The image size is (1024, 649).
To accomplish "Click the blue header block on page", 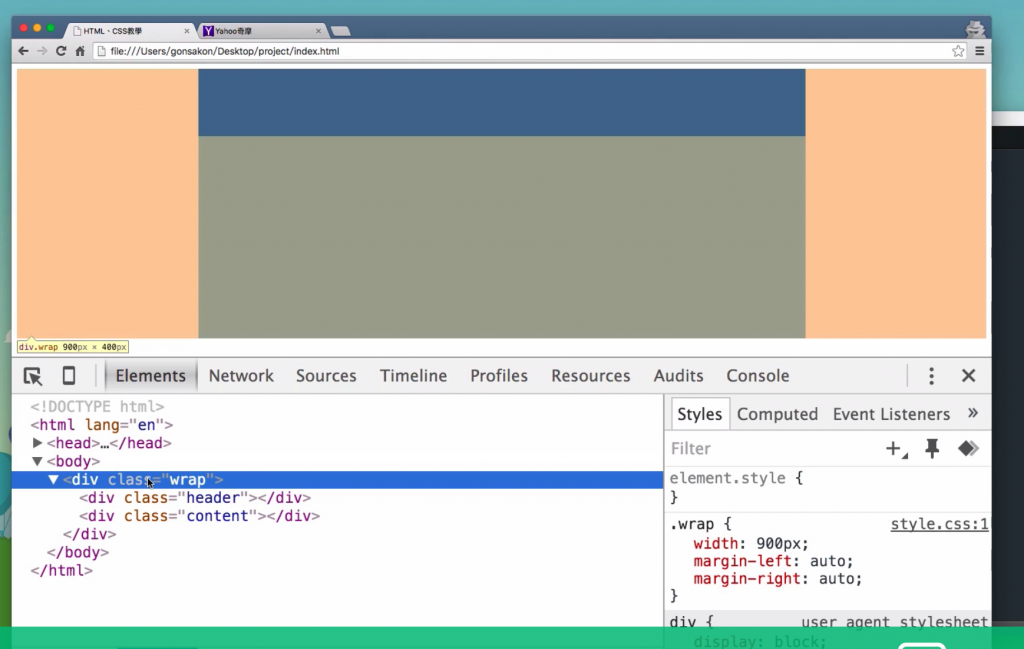I will [502, 103].
